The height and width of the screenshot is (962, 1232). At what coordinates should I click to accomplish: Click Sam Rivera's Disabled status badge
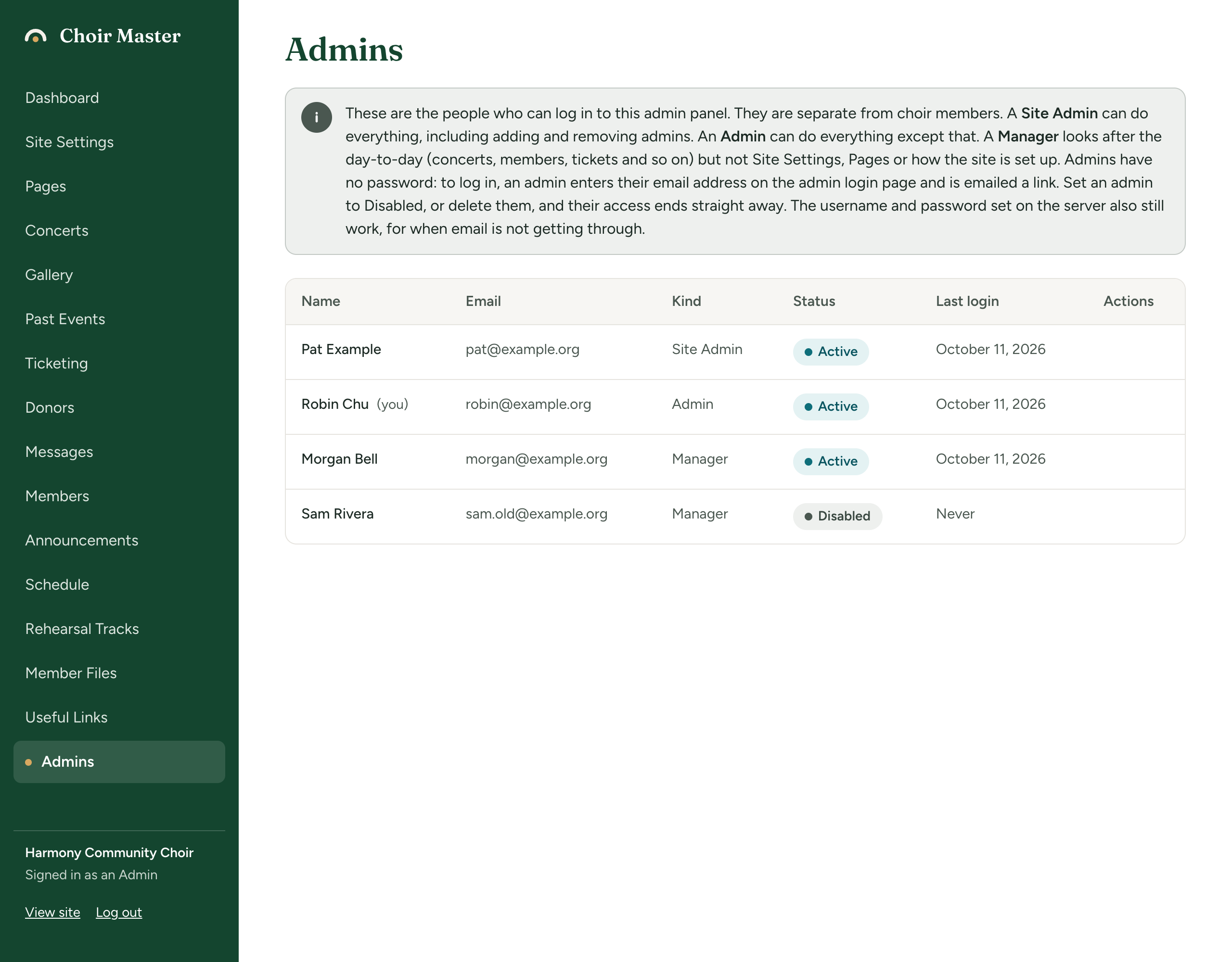[x=838, y=516]
